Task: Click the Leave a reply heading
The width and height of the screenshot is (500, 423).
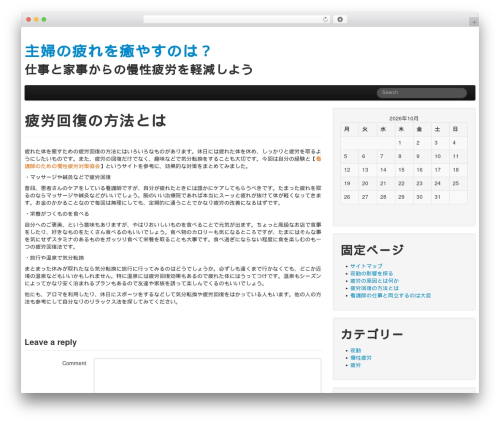Action: click(51, 342)
